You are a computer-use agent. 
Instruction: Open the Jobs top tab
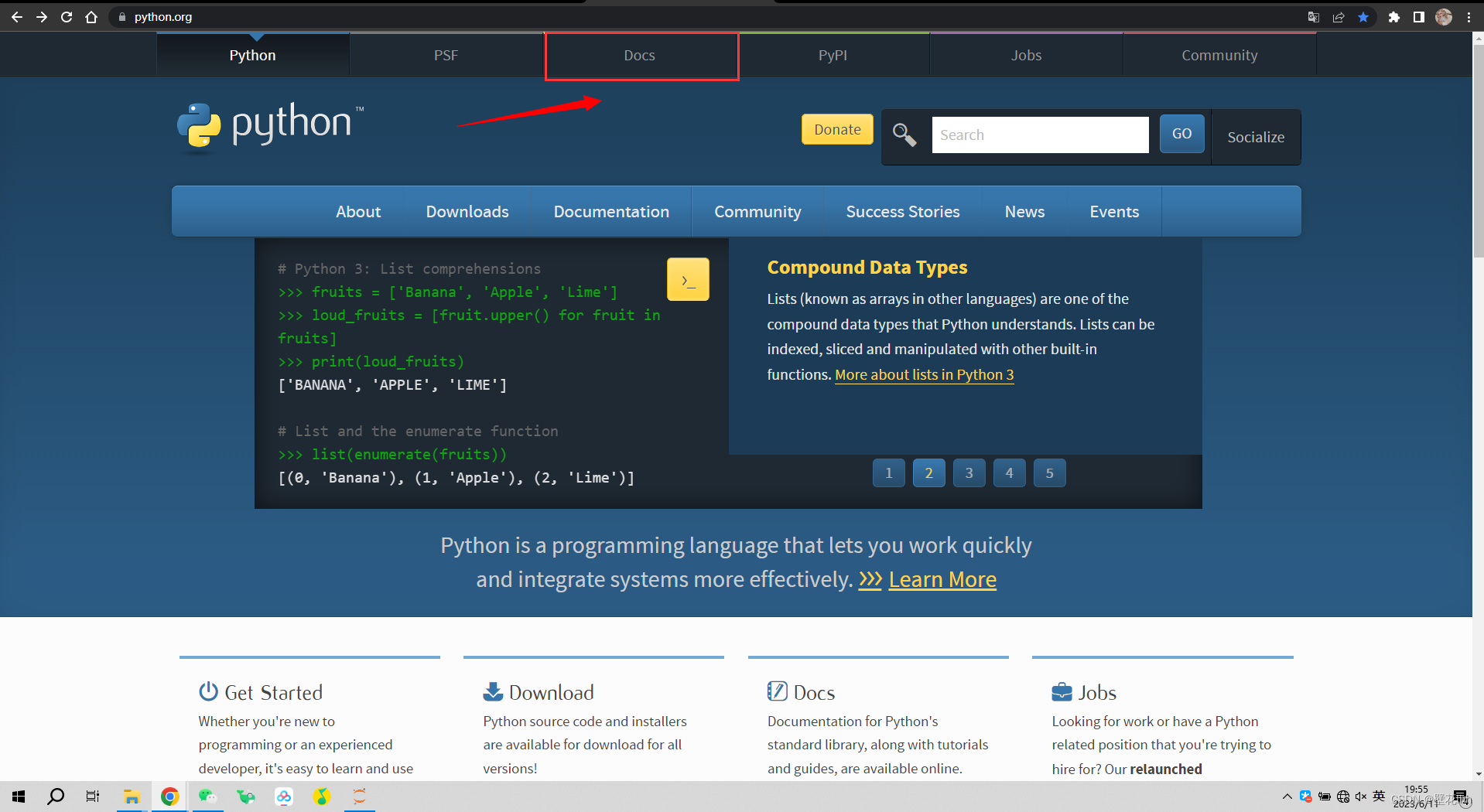point(1026,55)
